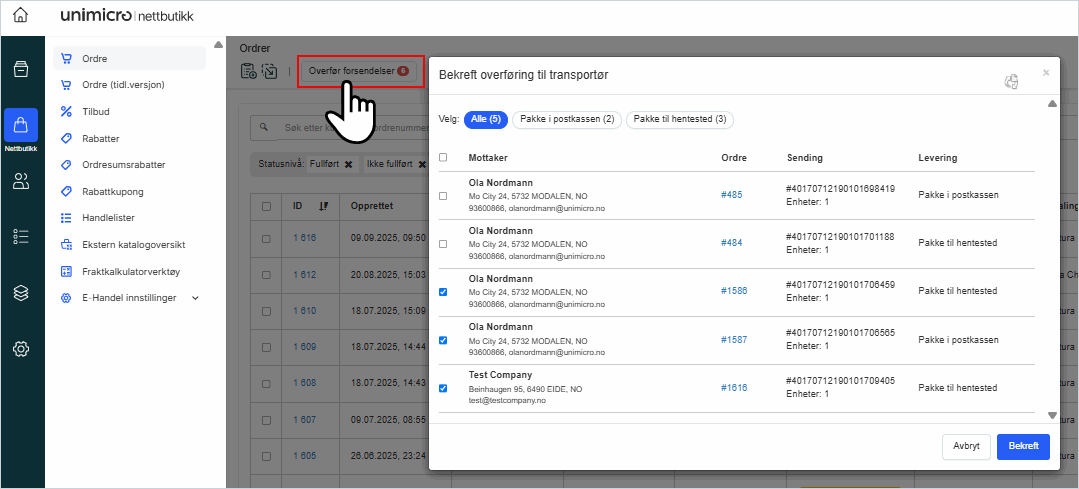Expand the E-Handel innstillinger menu
Viewport: 1079px width, 489px height.
tap(195, 298)
